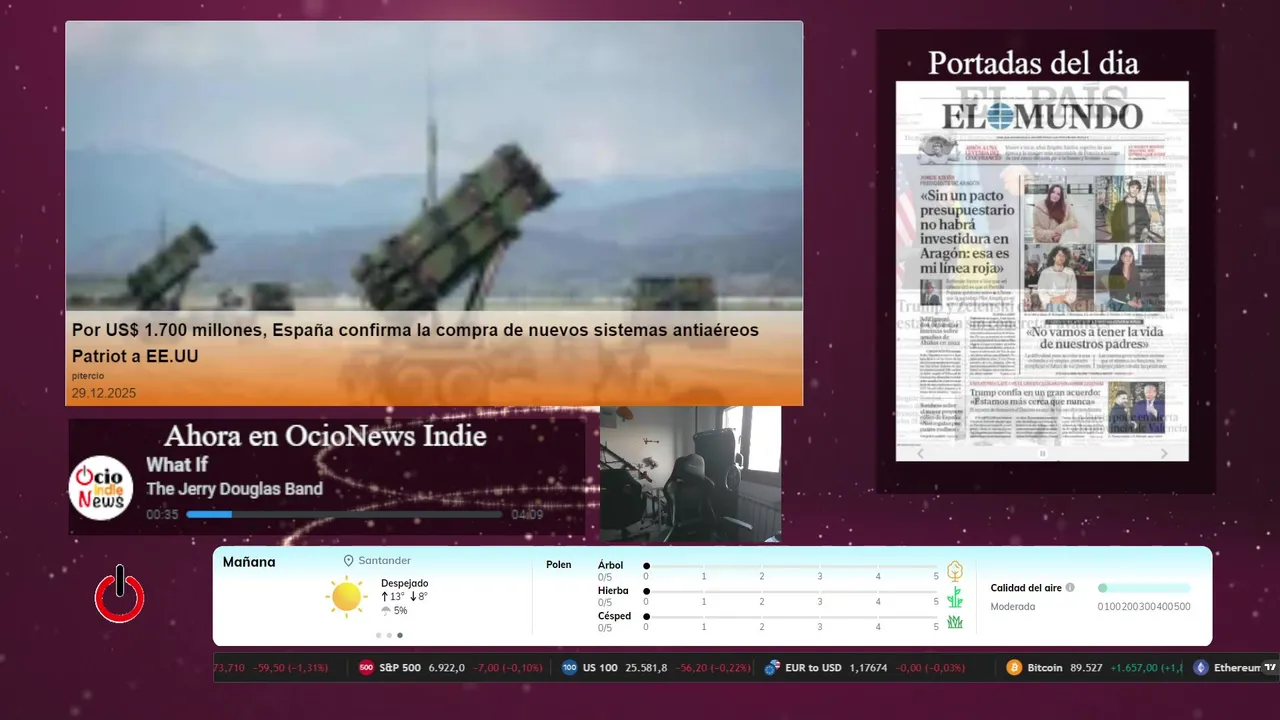
Task: Open headline about España Patriot purchase
Action: click(x=415, y=342)
